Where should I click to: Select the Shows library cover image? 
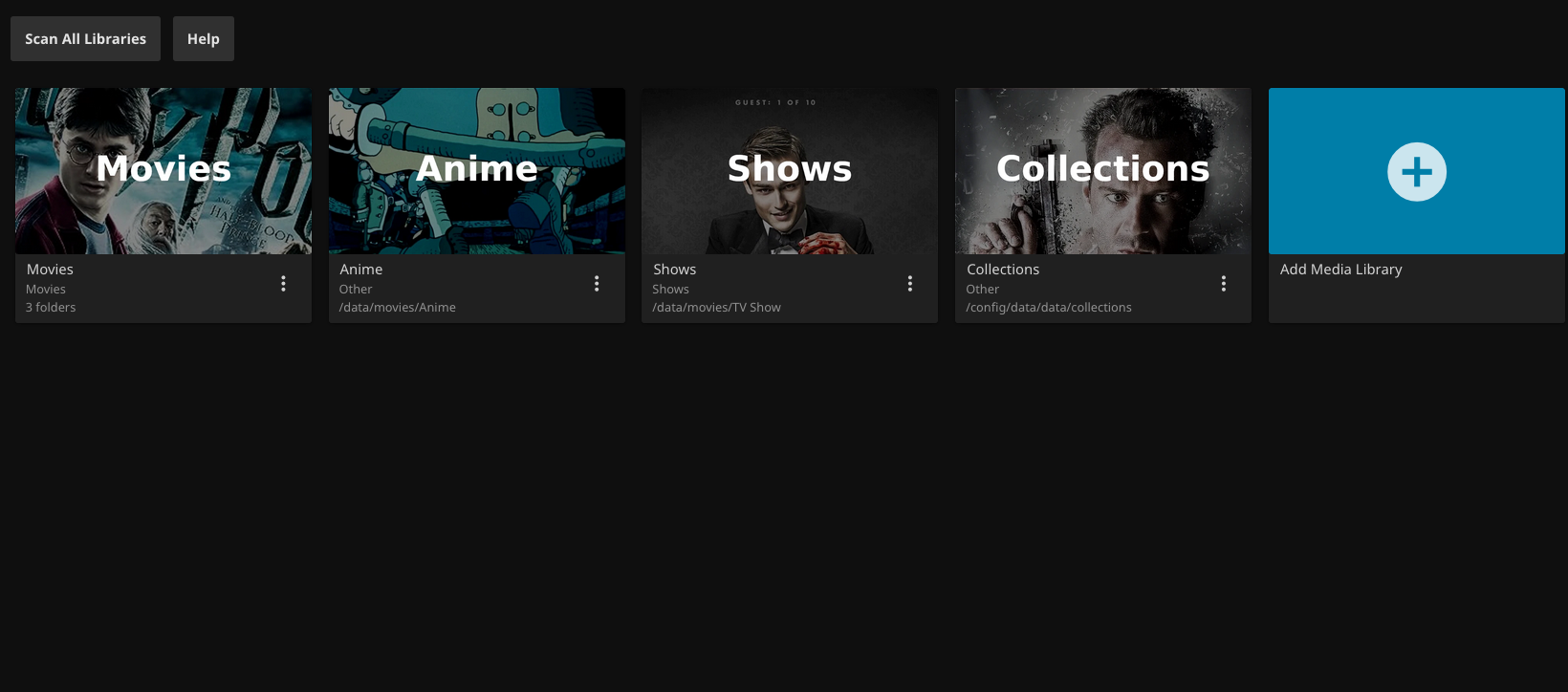click(790, 171)
